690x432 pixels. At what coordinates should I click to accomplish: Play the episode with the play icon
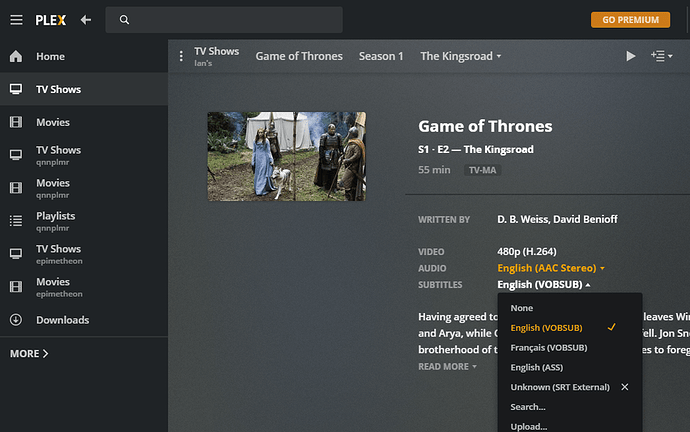(631, 56)
